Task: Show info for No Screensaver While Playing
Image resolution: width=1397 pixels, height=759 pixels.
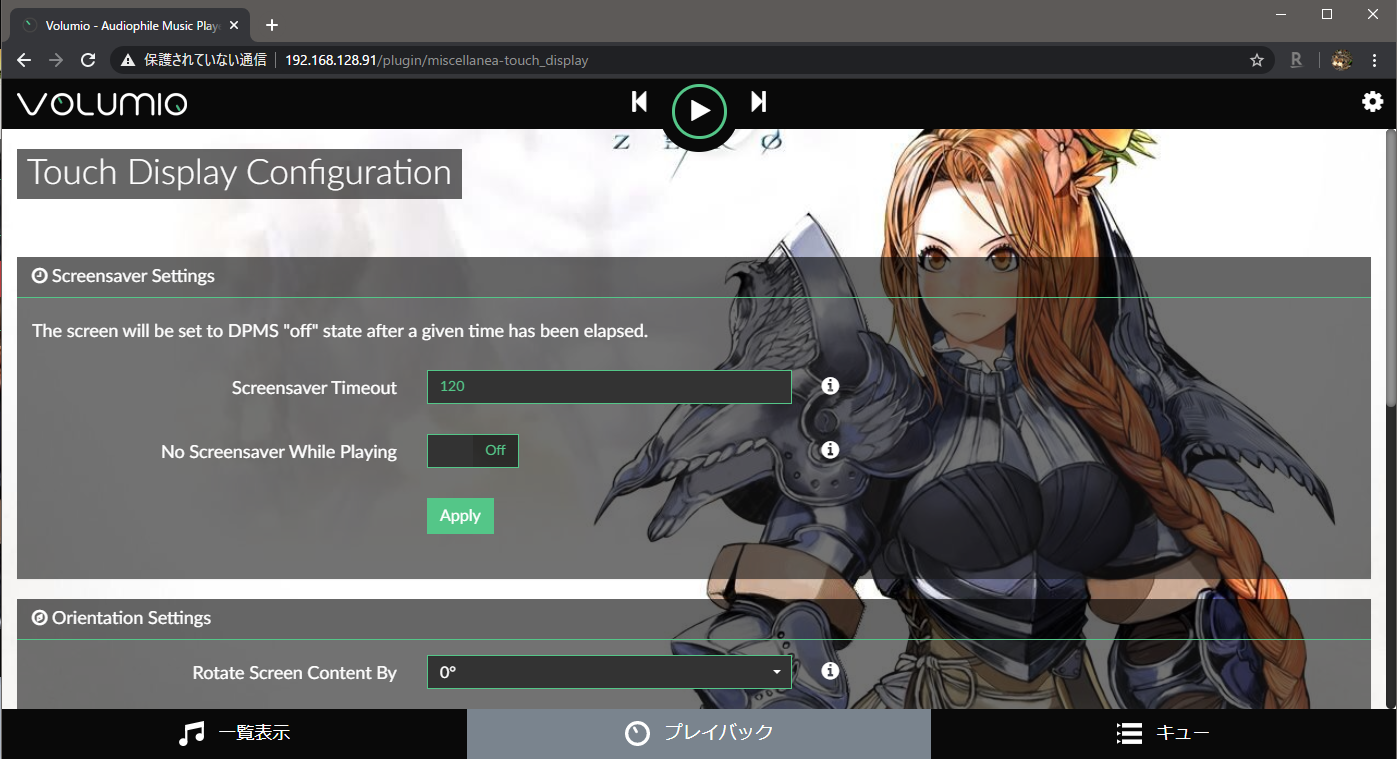Action: tap(830, 450)
